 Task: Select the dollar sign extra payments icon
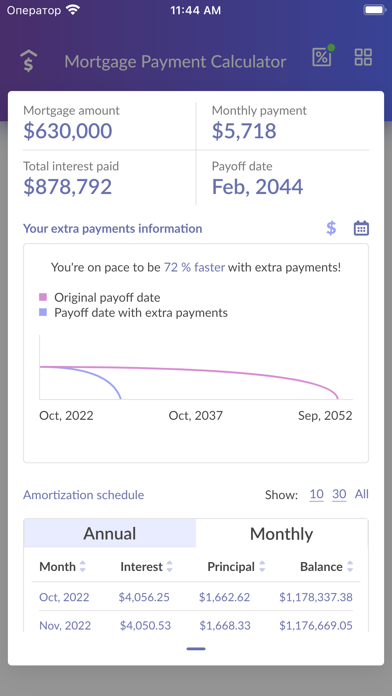pyautogui.click(x=331, y=228)
